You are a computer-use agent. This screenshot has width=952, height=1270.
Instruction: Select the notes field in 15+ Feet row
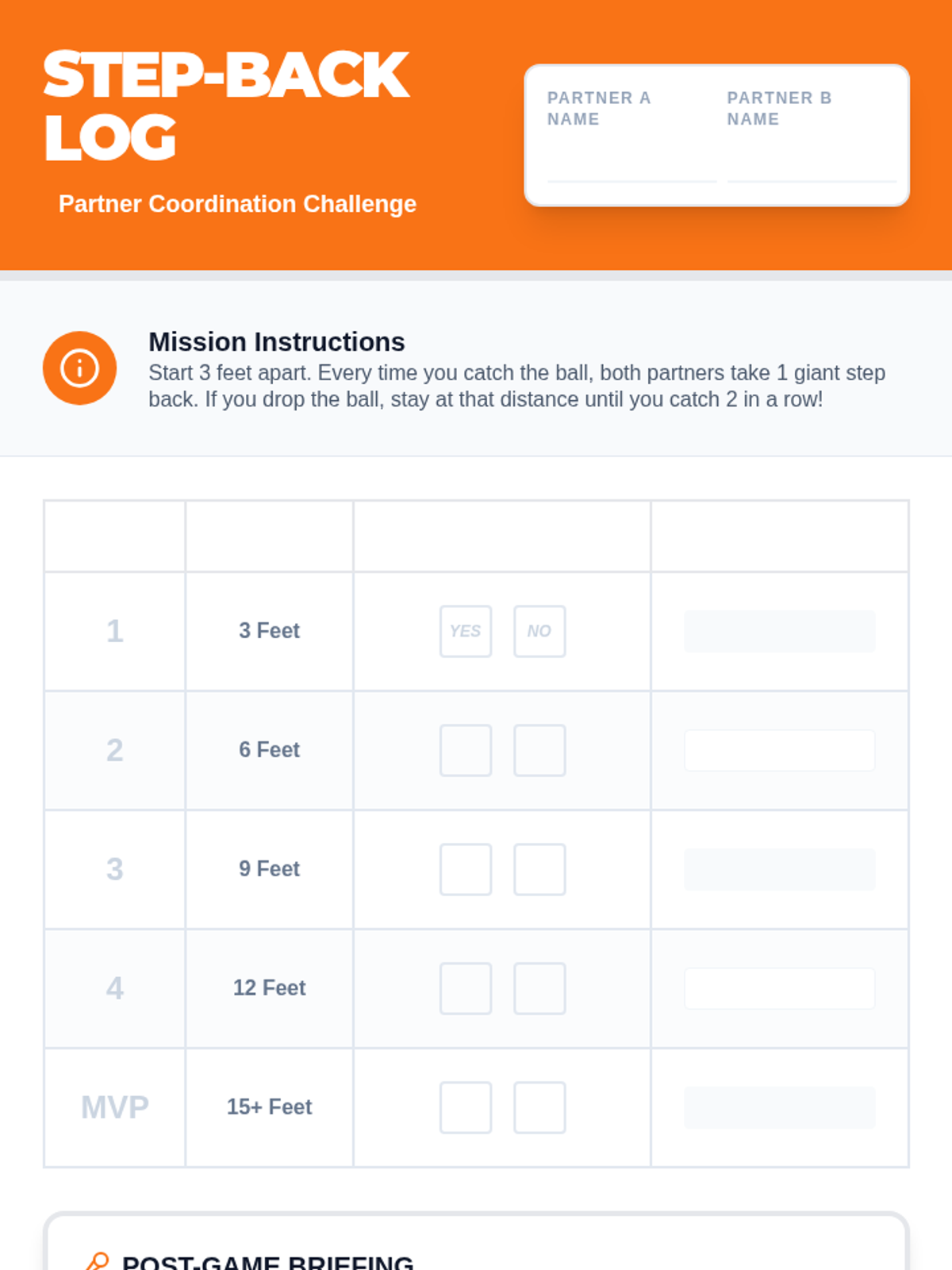[x=780, y=1107]
